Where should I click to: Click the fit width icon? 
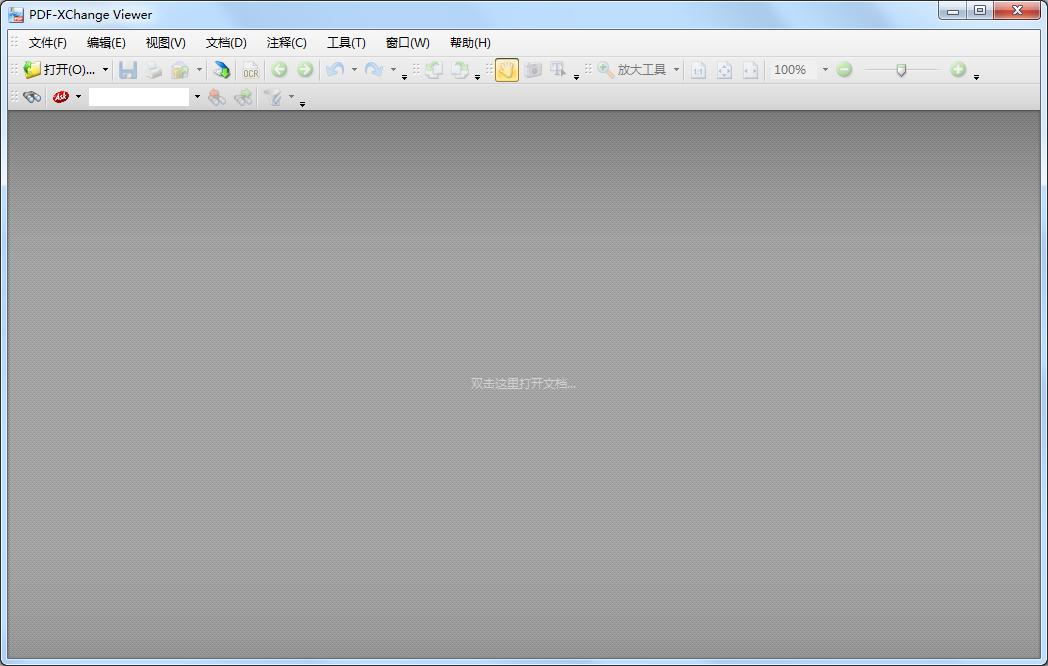point(751,70)
